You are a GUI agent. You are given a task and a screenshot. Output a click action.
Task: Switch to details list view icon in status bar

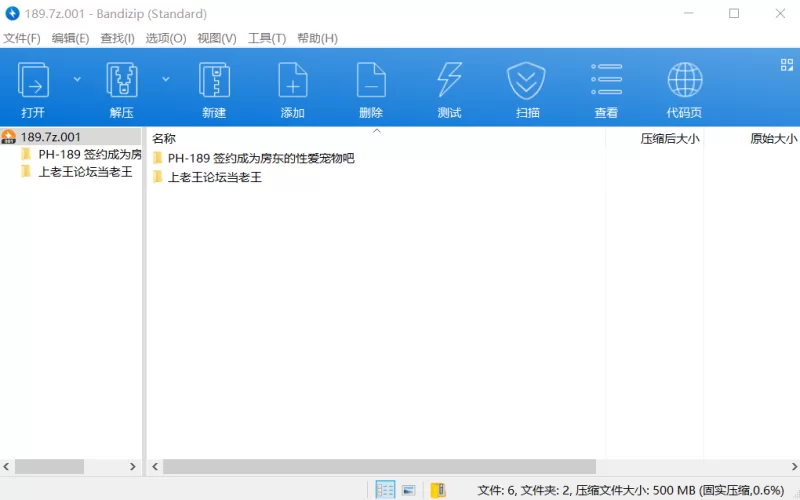pos(385,490)
